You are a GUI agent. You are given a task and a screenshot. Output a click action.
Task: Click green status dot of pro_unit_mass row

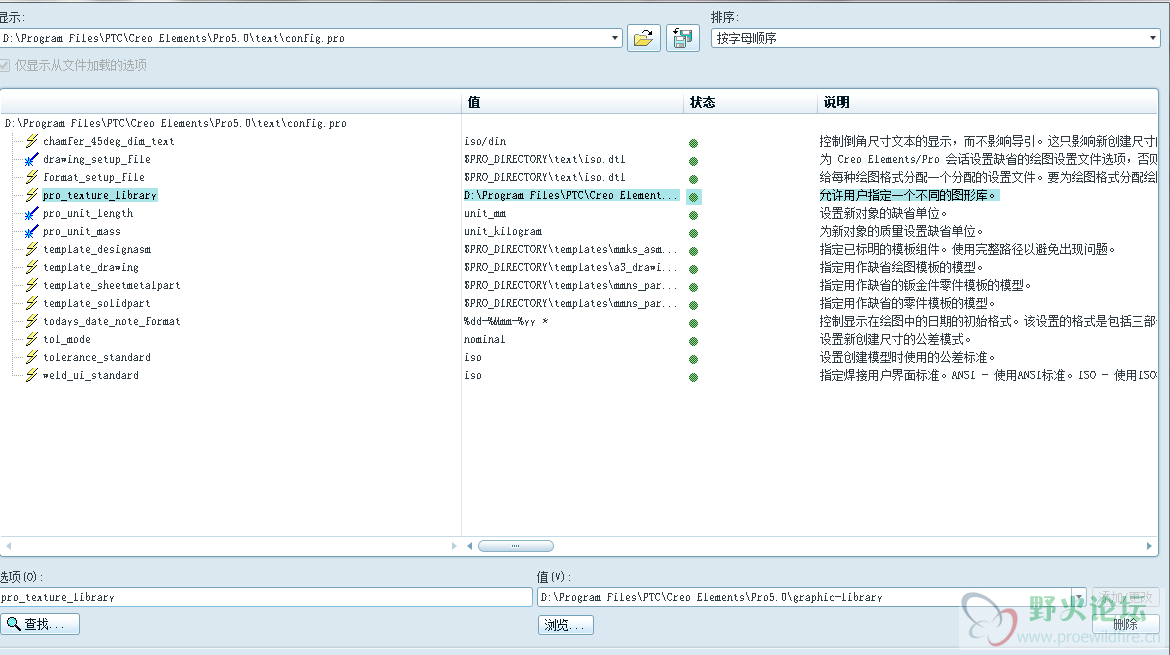click(693, 234)
